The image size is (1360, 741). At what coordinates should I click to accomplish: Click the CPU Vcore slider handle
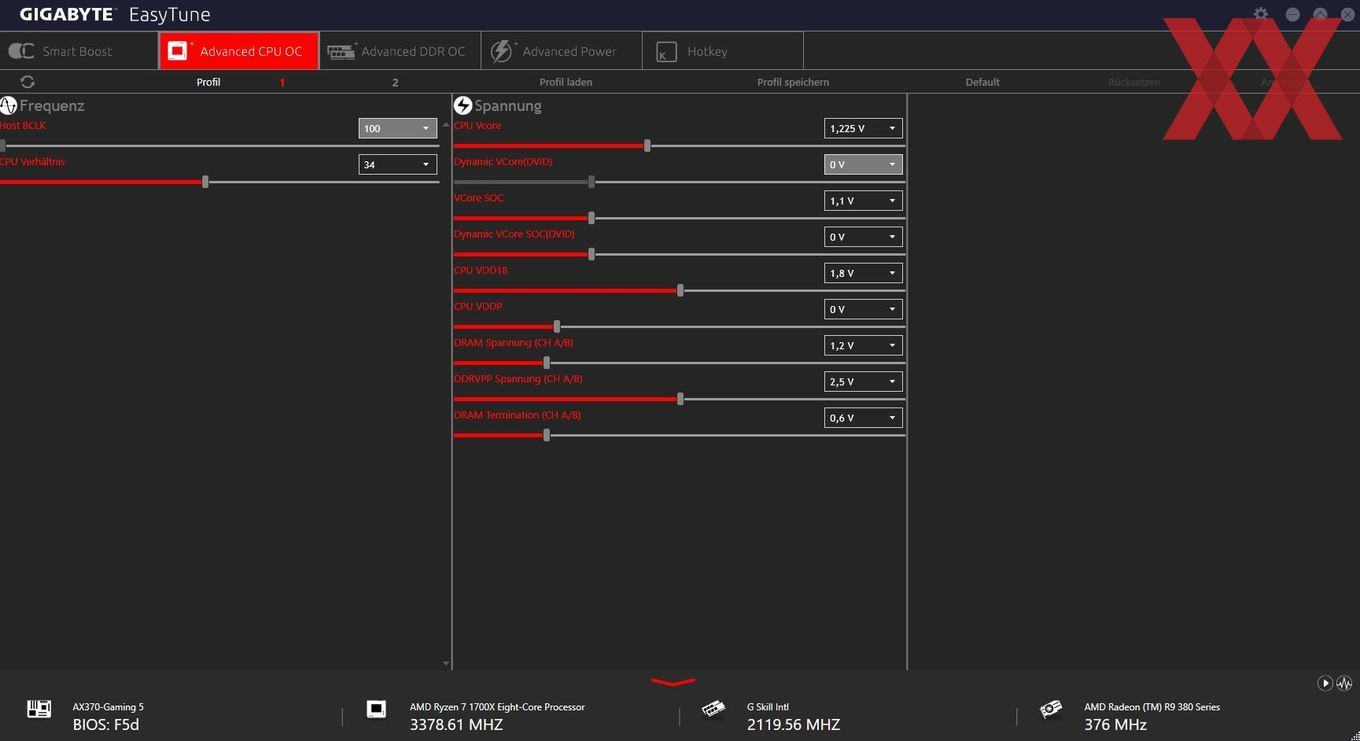pos(647,146)
